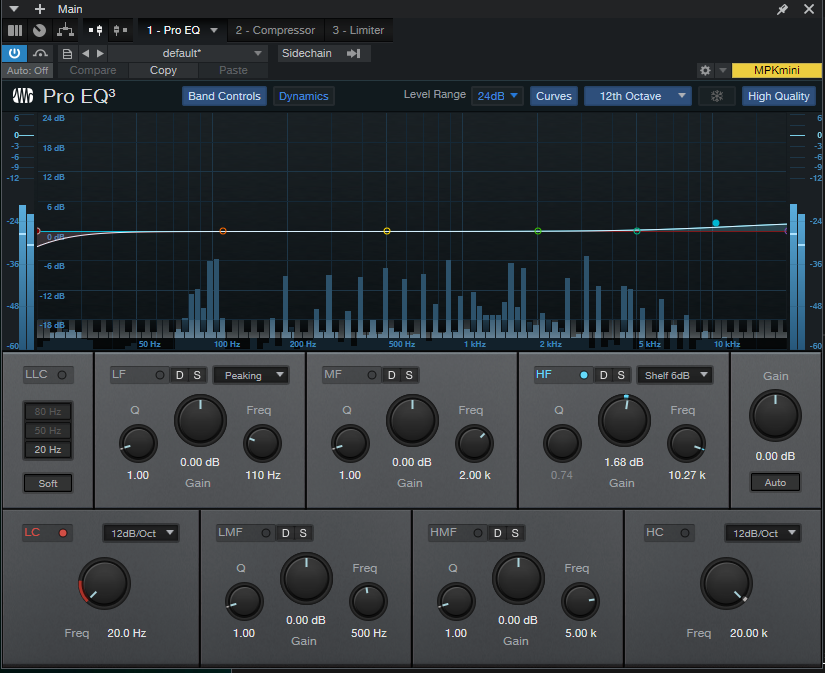Screen dimensions: 825x673
Task: Switch to the 2 - Compressor tab
Action: [275, 31]
